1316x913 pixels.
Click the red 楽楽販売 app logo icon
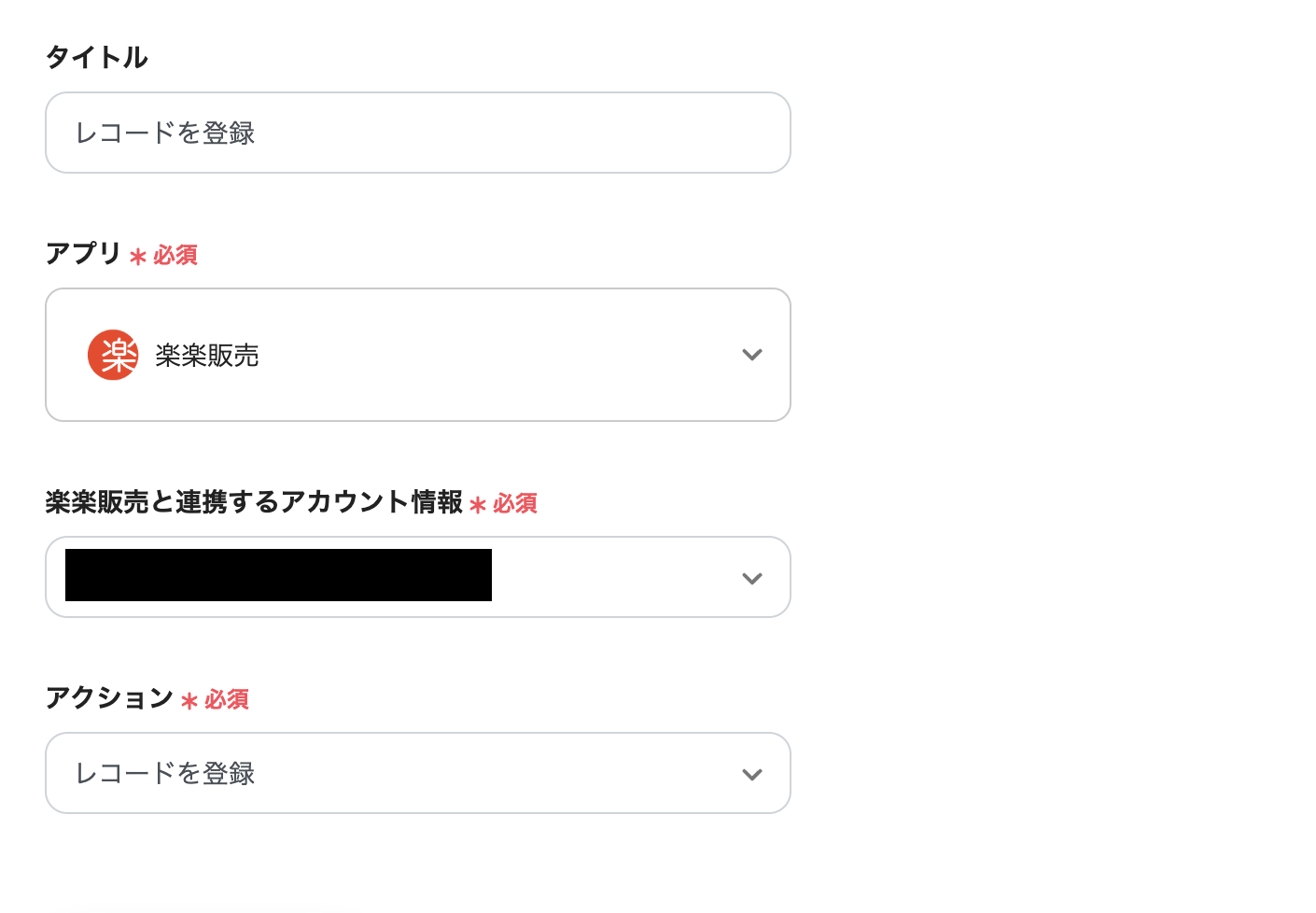113,355
